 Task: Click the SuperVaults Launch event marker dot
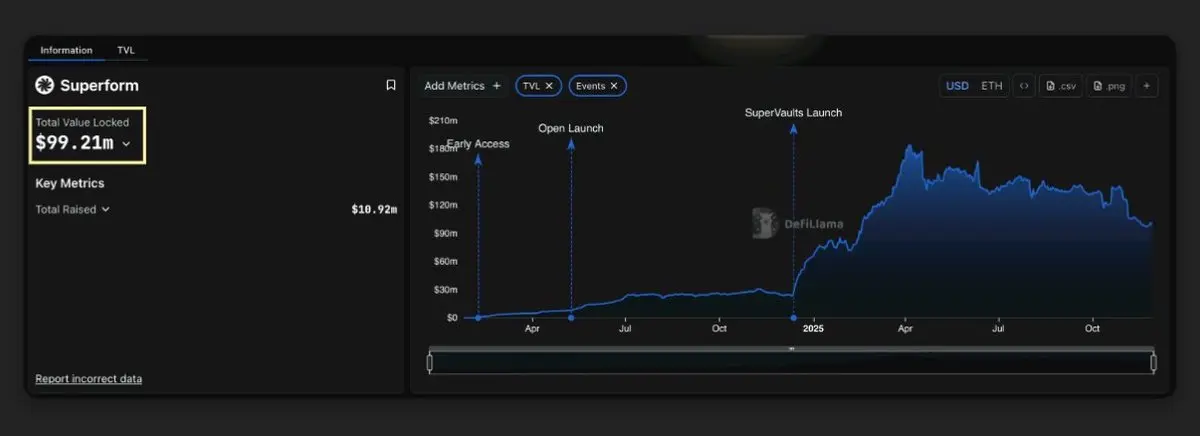pyautogui.click(x=793, y=317)
